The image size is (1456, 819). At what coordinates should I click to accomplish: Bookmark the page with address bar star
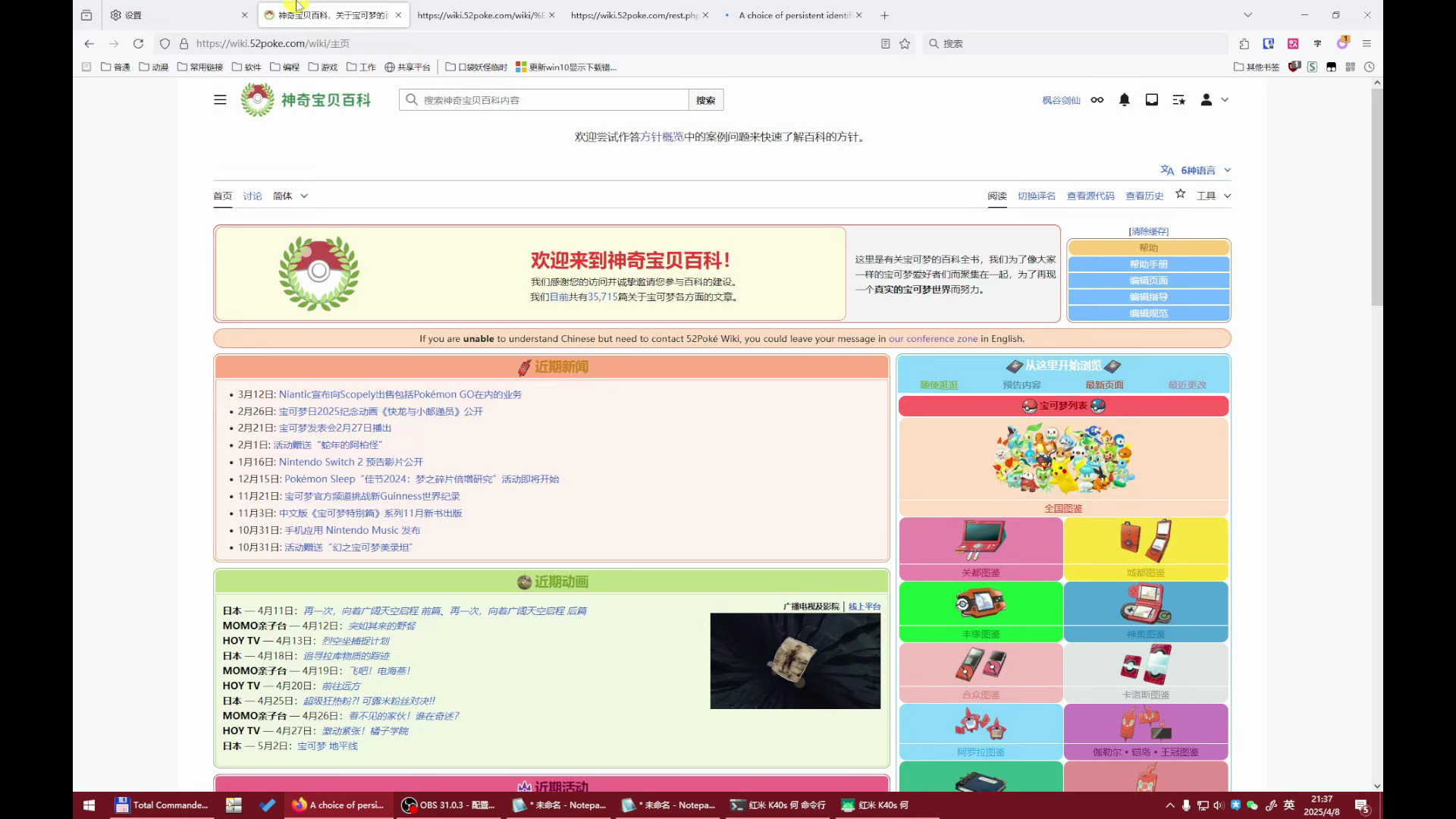click(905, 44)
